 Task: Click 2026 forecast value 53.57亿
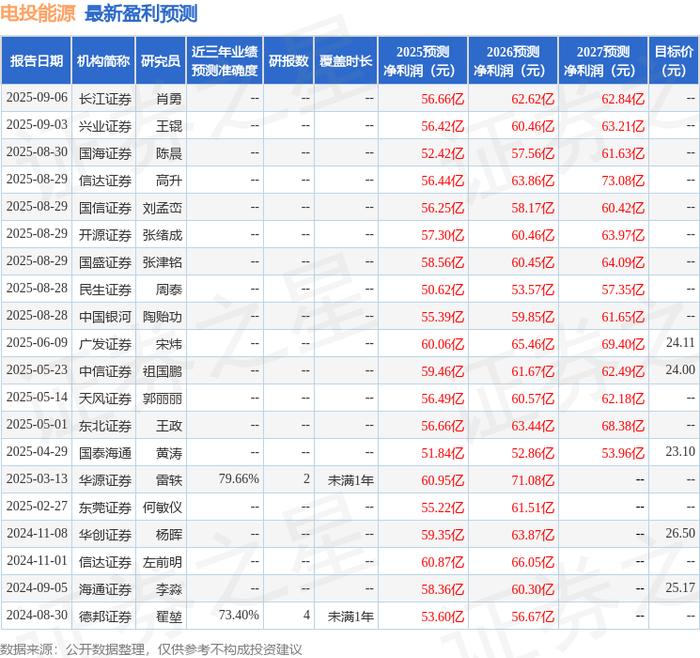point(533,289)
